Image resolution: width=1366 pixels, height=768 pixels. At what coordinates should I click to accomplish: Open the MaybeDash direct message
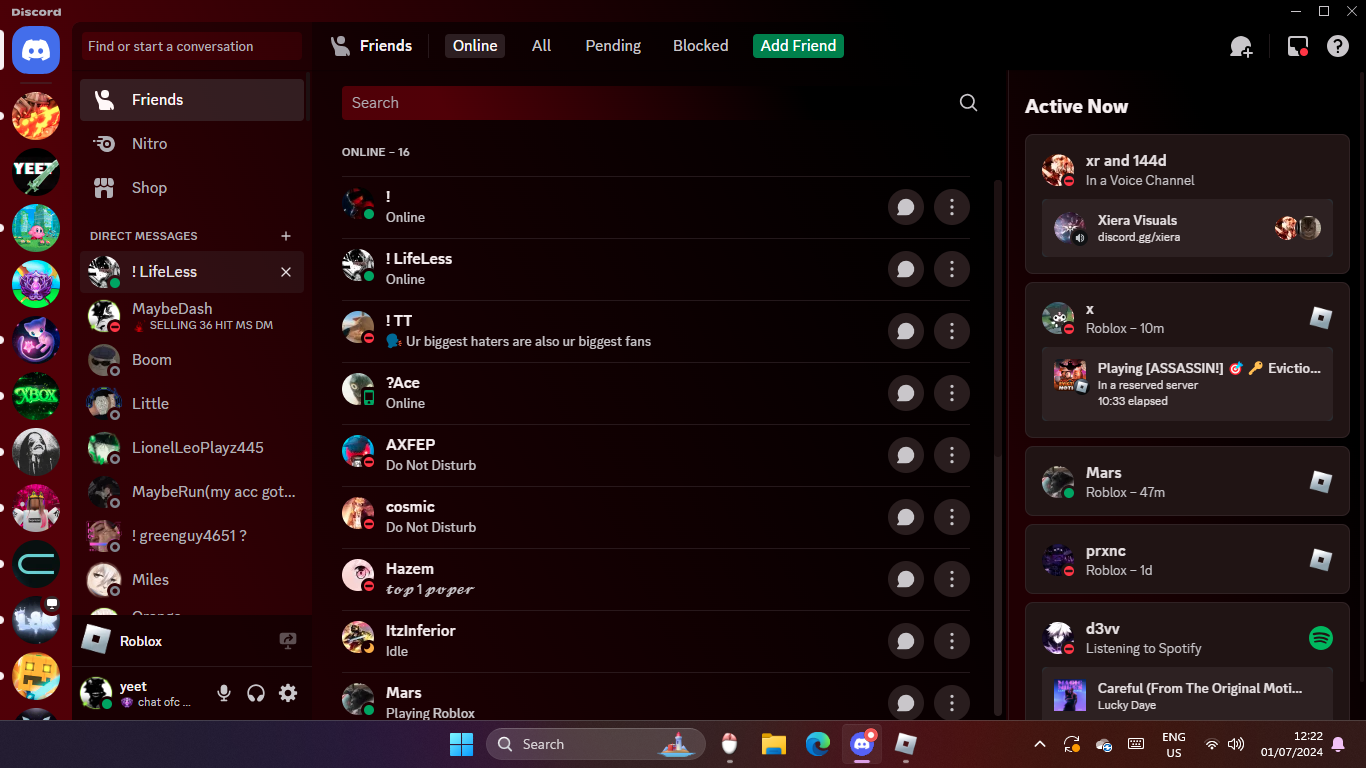coord(192,316)
